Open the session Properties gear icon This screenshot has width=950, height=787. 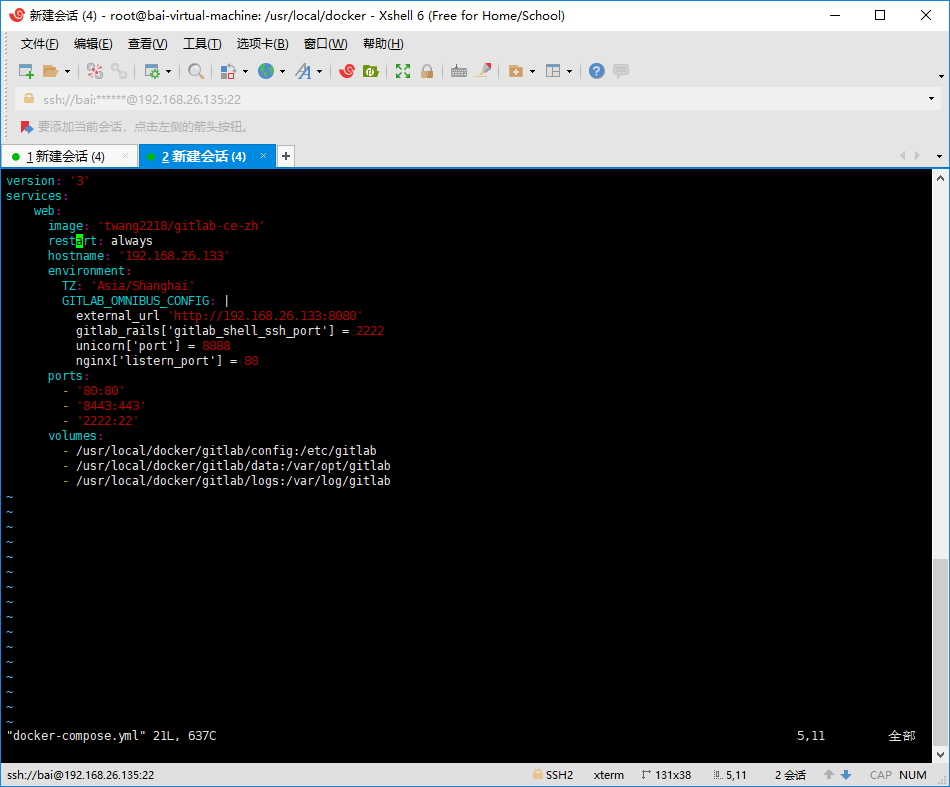pos(151,71)
